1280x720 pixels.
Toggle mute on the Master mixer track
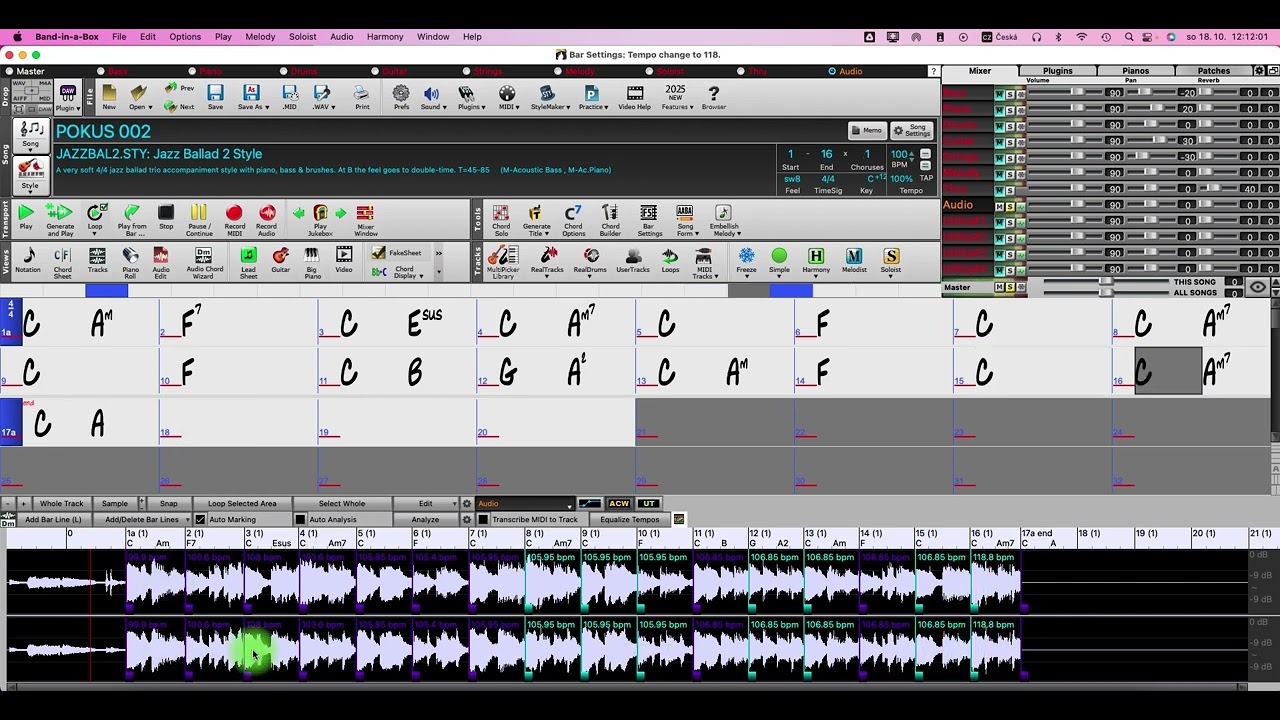[x=998, y=288]
